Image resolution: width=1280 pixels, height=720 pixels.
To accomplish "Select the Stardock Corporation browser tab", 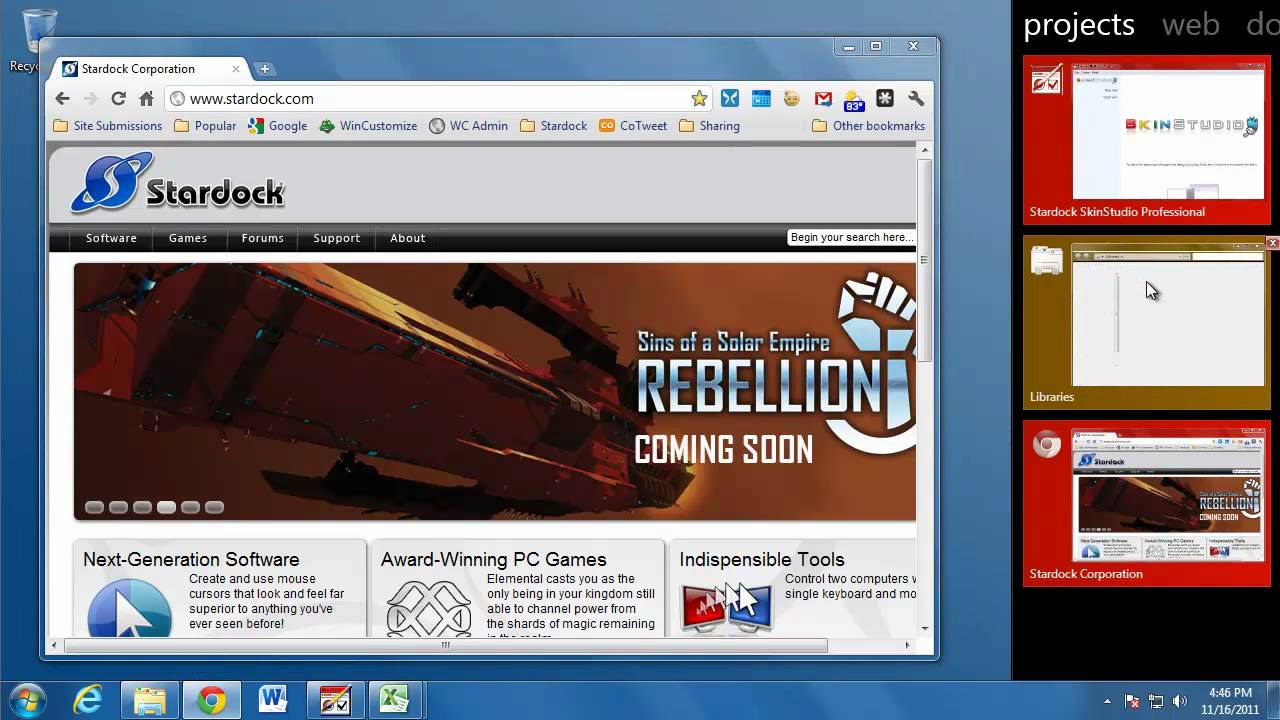I will pyautogui.click(x=150, y=69).
